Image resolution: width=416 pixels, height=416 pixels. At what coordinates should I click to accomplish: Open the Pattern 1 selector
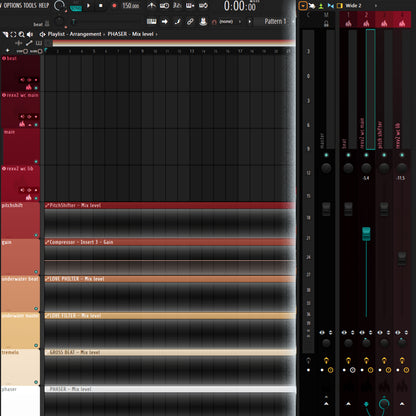[275, 21]
